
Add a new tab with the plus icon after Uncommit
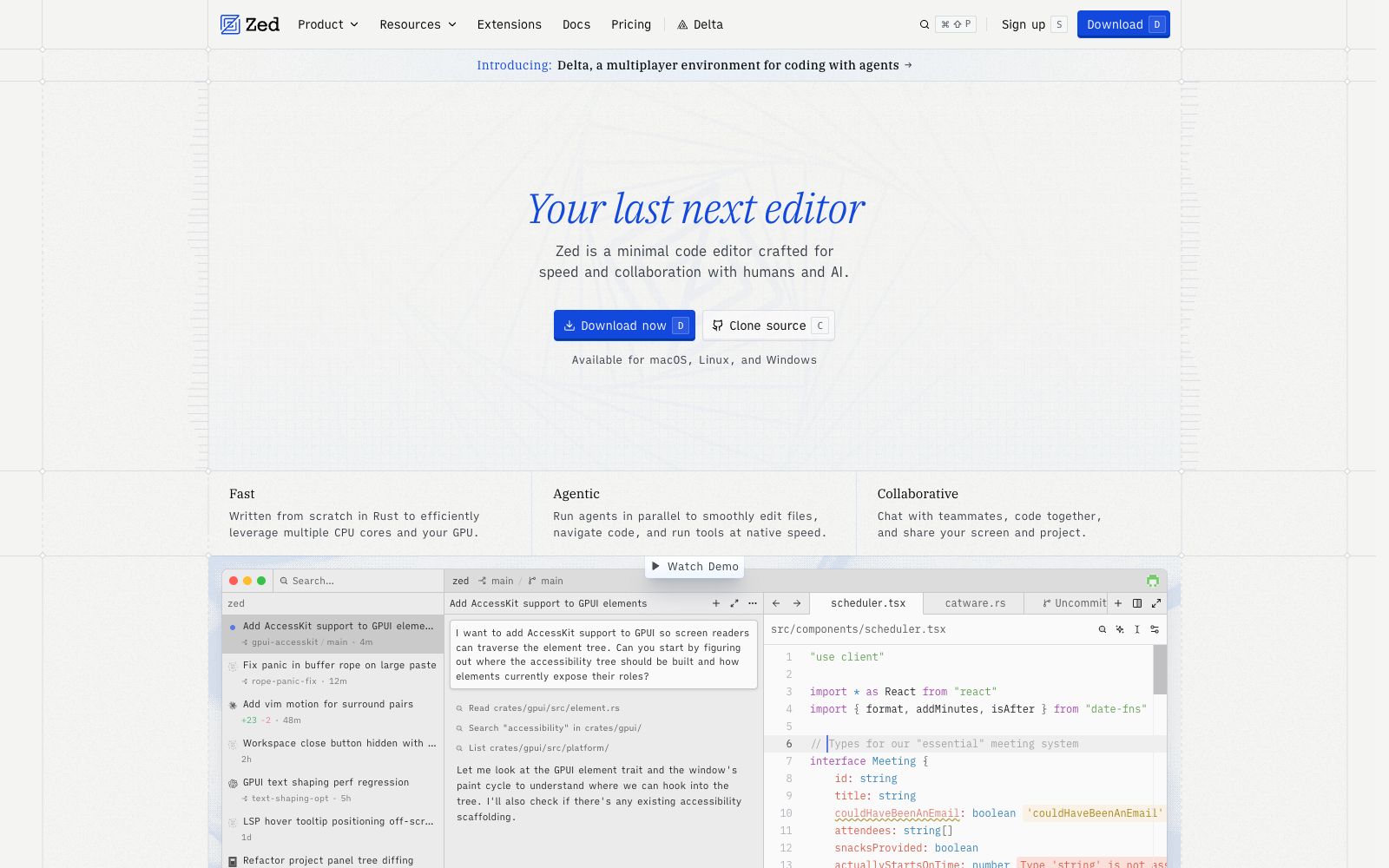click(1118, 603)
